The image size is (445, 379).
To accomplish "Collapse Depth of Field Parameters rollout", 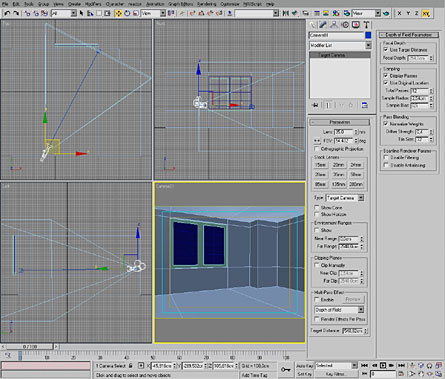I will click(x=408, y=35).
